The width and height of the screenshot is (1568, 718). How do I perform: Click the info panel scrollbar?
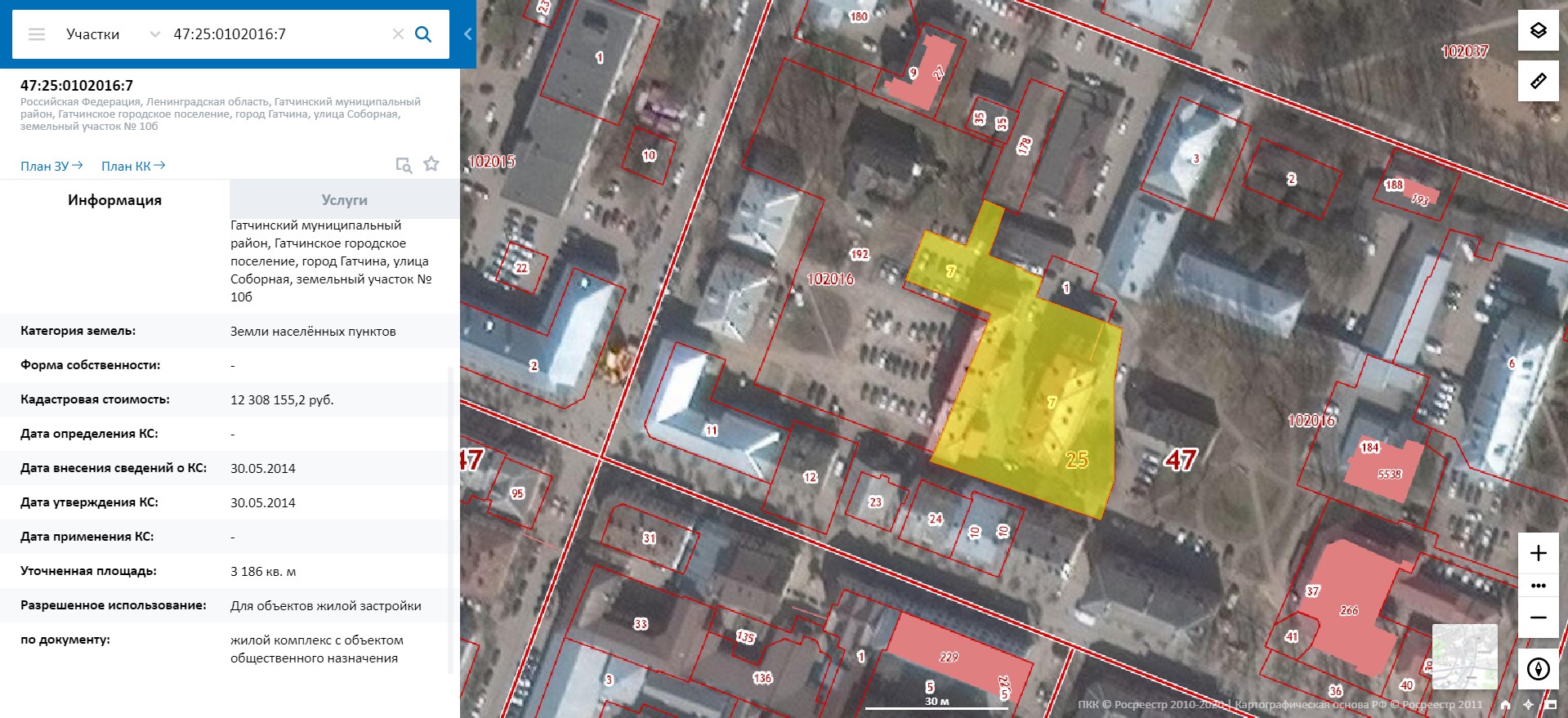point(450,520)
